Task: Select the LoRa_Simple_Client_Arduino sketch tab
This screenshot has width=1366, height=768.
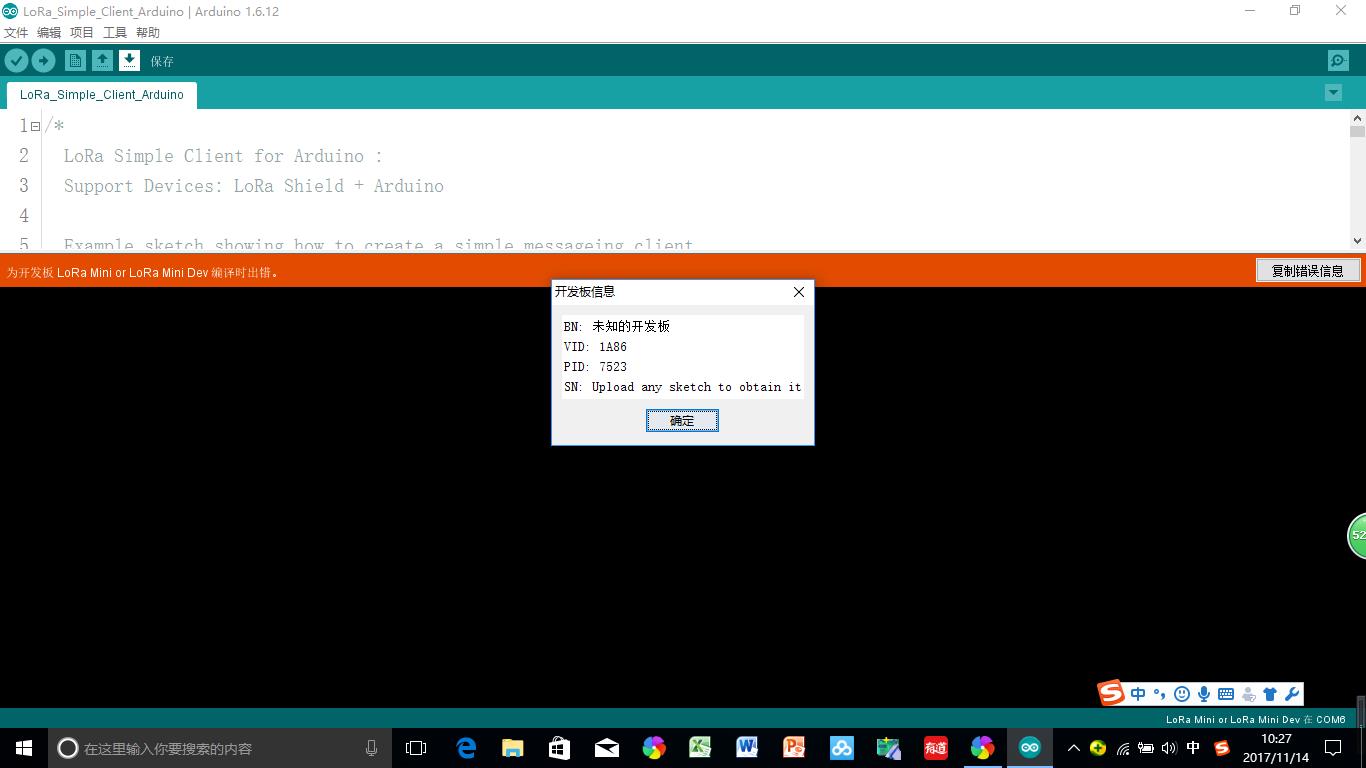Action: [102, 95]
